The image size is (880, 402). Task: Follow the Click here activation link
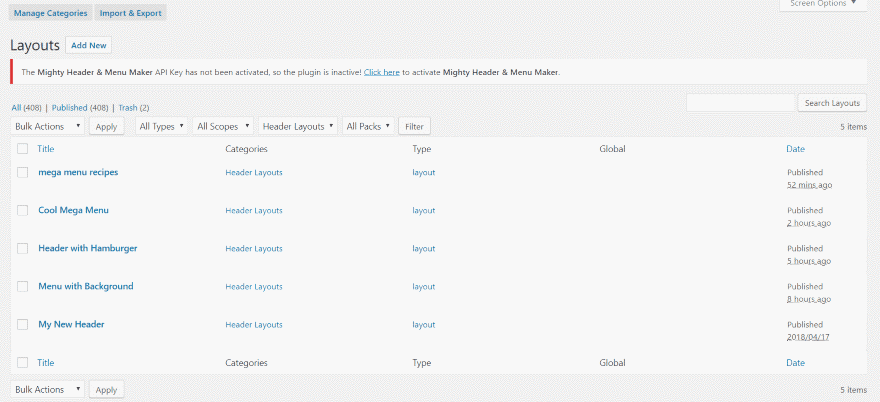[x=382, y=72]
